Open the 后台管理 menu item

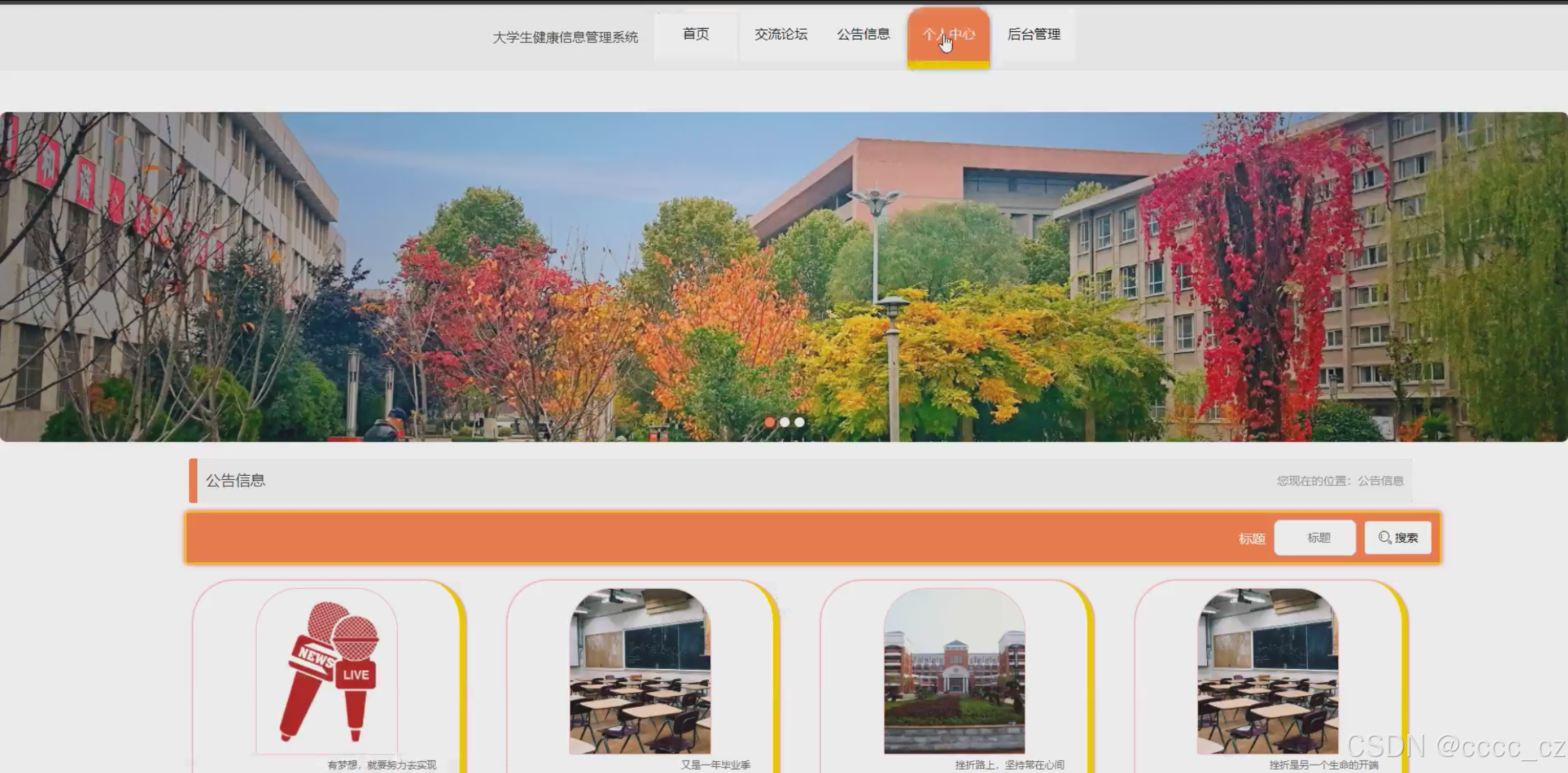(x=1034, y=34)
